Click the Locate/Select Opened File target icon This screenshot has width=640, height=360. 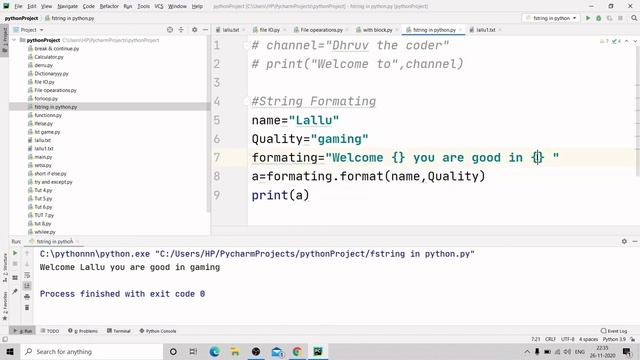170,30
